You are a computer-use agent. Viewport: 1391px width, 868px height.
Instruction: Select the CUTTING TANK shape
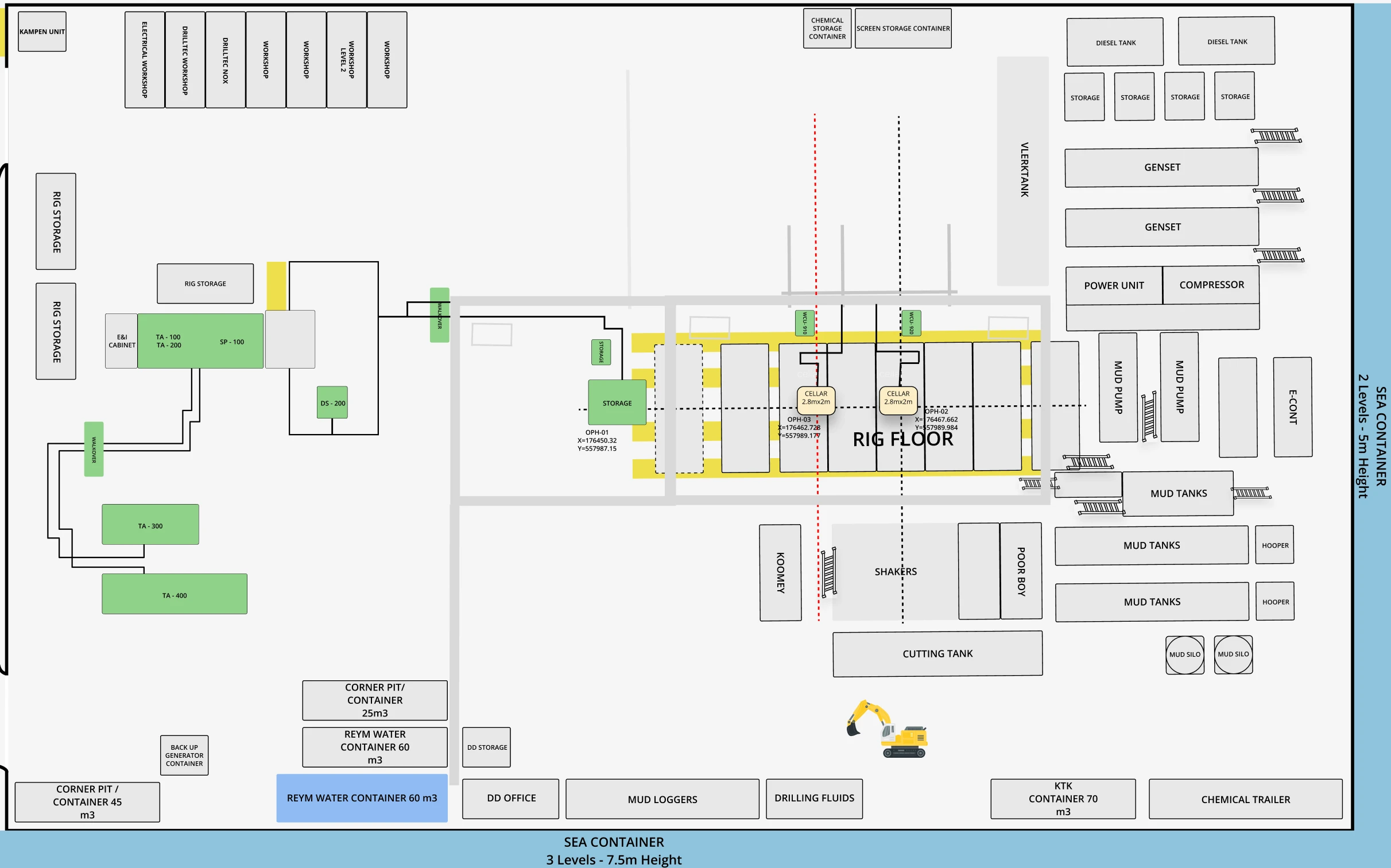pyautogui.click(x=937, y=653)
